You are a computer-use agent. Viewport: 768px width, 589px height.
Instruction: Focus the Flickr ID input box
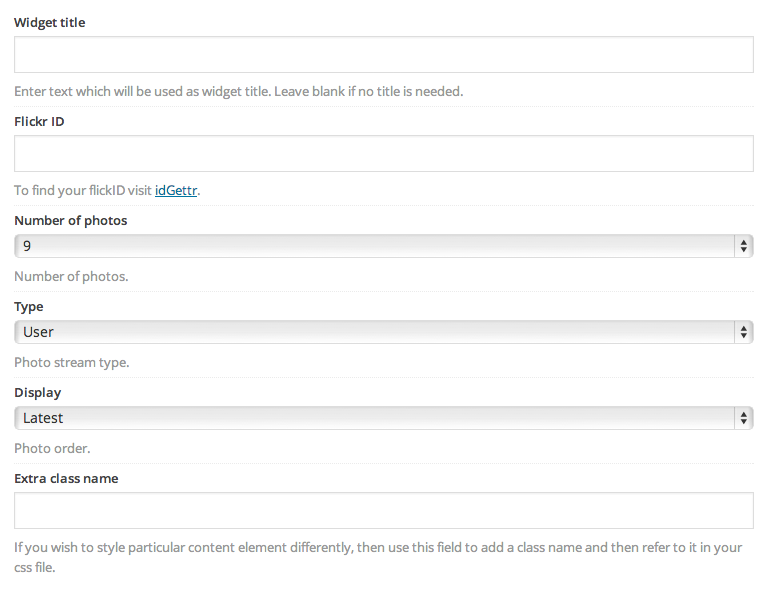(384, 153)
